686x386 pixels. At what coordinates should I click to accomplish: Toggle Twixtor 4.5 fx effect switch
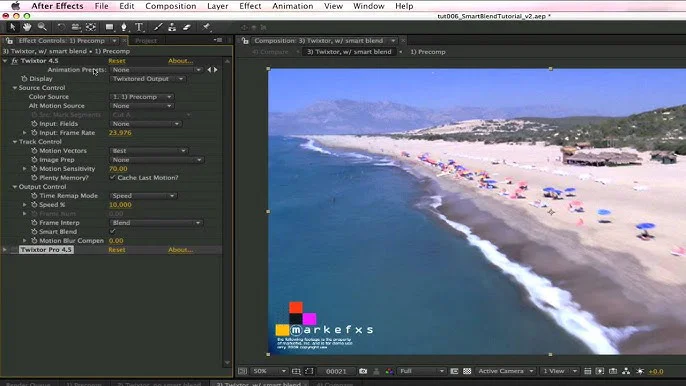(14, 61)
